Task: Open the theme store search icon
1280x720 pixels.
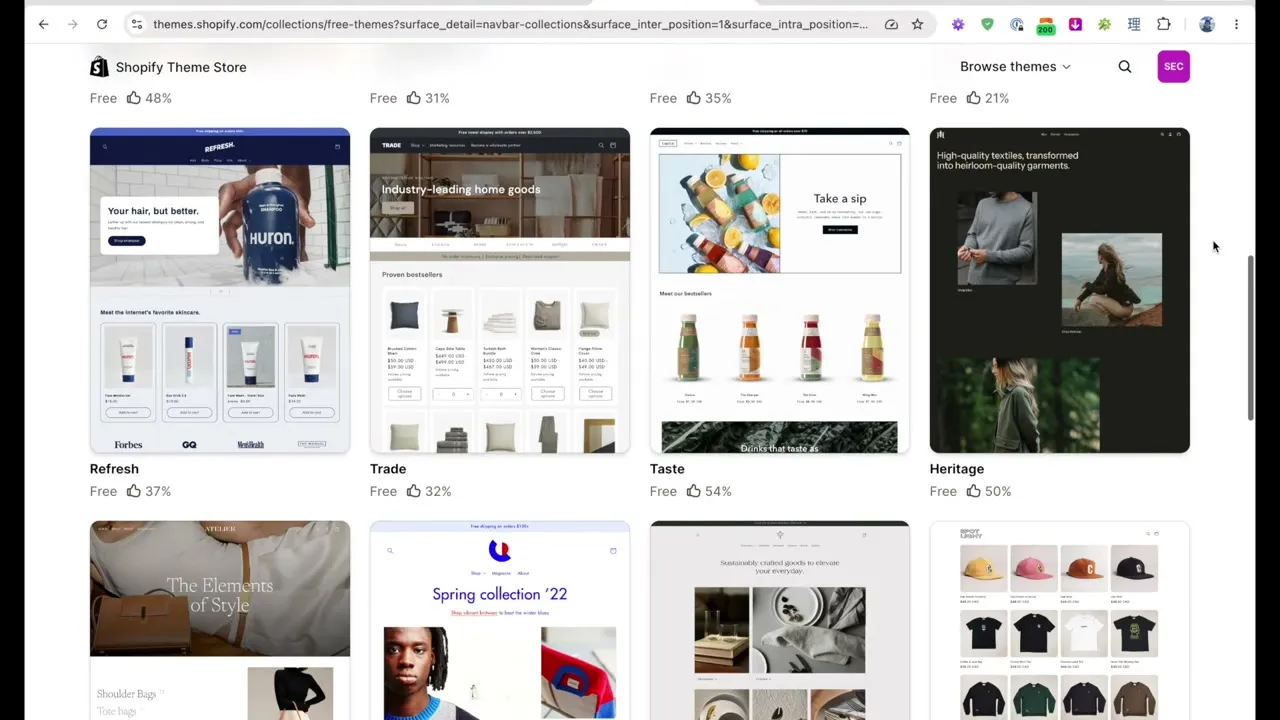Action: pos(1125,67)
